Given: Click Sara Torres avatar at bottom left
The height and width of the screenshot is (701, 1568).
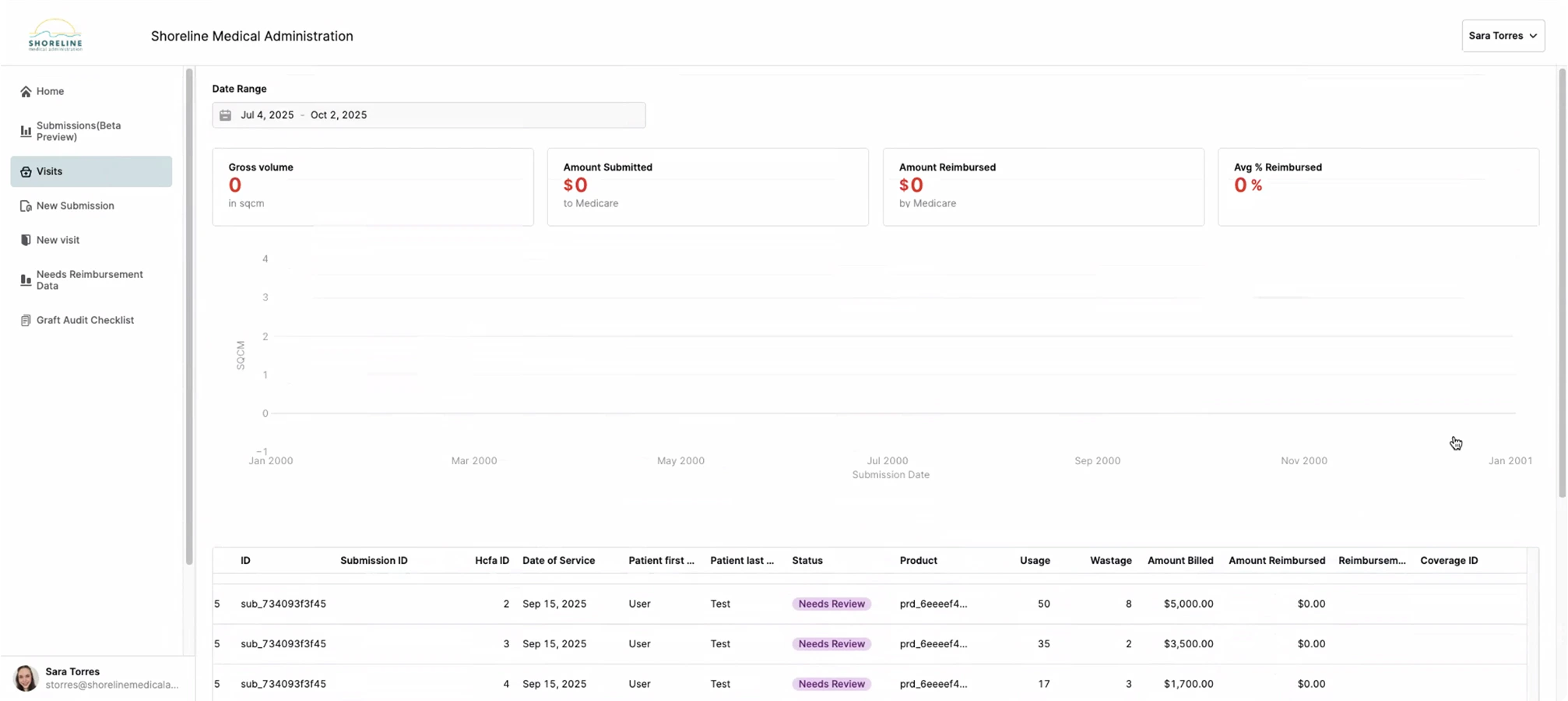Looking at the screenshot, I should coord(26,678).
